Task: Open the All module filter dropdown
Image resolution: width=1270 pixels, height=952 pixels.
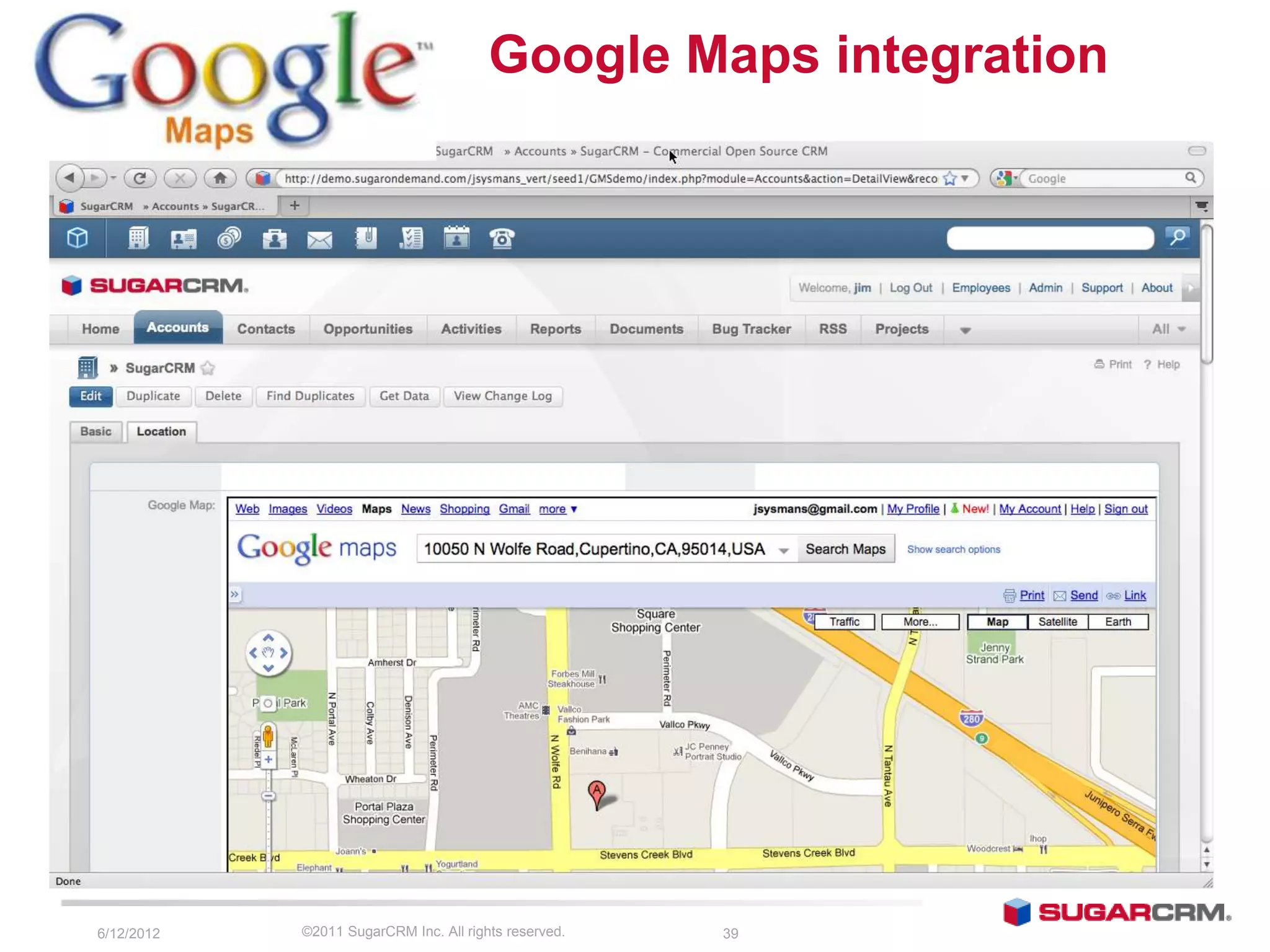Action: click(1170, 329)
